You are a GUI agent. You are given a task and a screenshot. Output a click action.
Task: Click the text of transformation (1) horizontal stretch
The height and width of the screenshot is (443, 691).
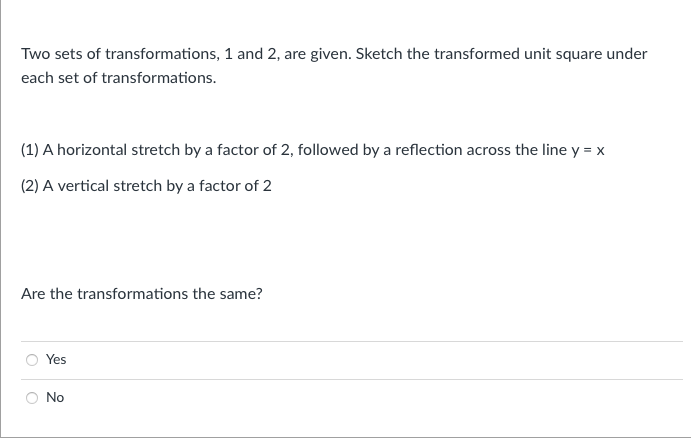312,150
